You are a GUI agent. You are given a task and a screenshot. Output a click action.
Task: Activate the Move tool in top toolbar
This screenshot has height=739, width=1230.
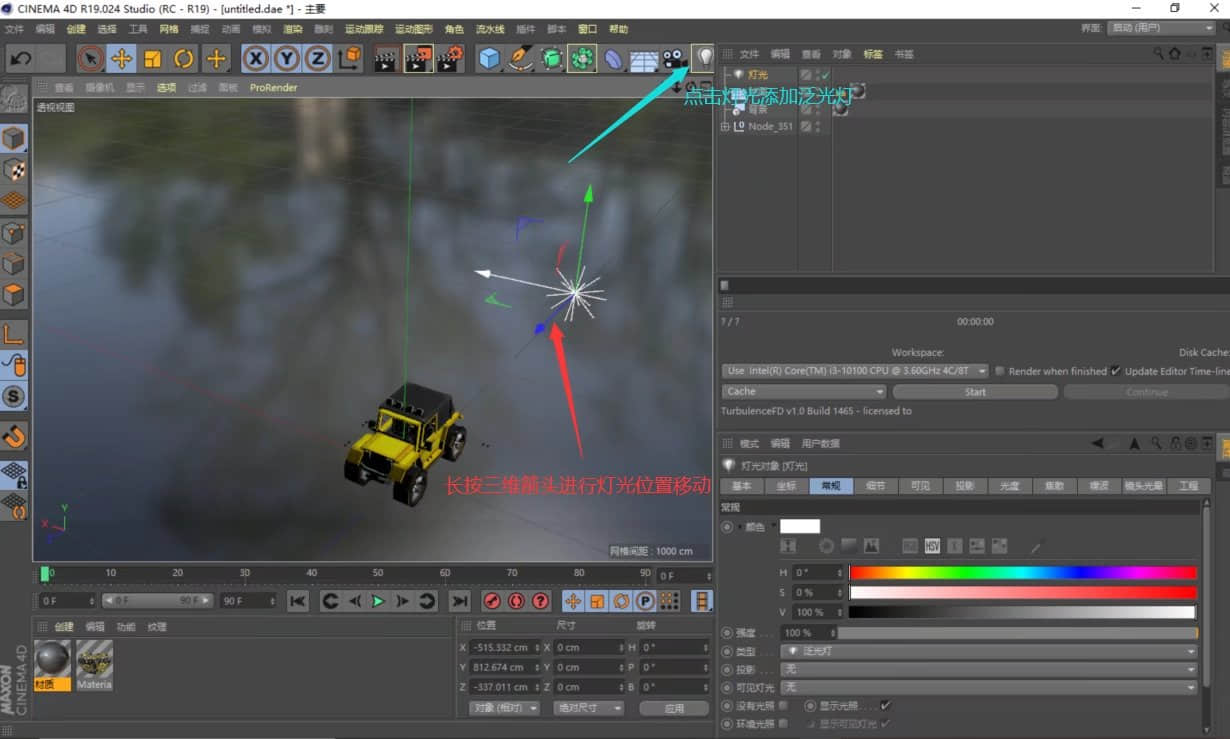click(121, 59)
